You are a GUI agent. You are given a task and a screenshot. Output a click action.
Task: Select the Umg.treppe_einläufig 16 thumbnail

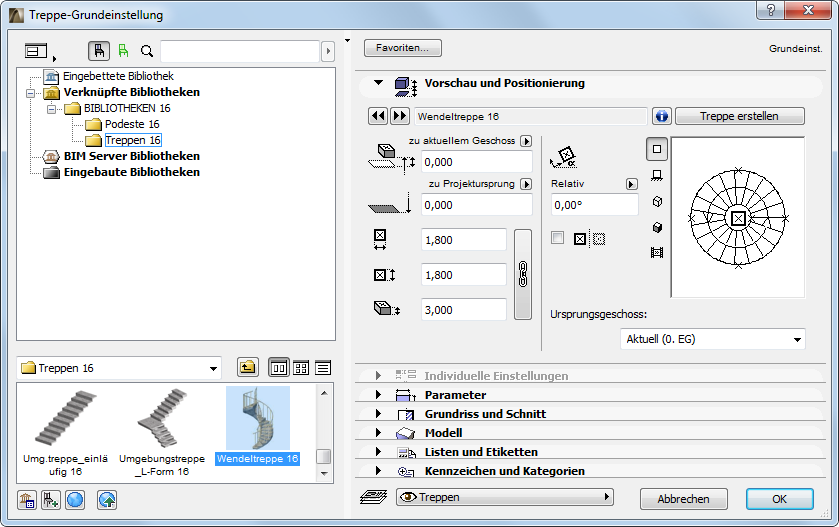pyautogui.click(x=65, y=432)
